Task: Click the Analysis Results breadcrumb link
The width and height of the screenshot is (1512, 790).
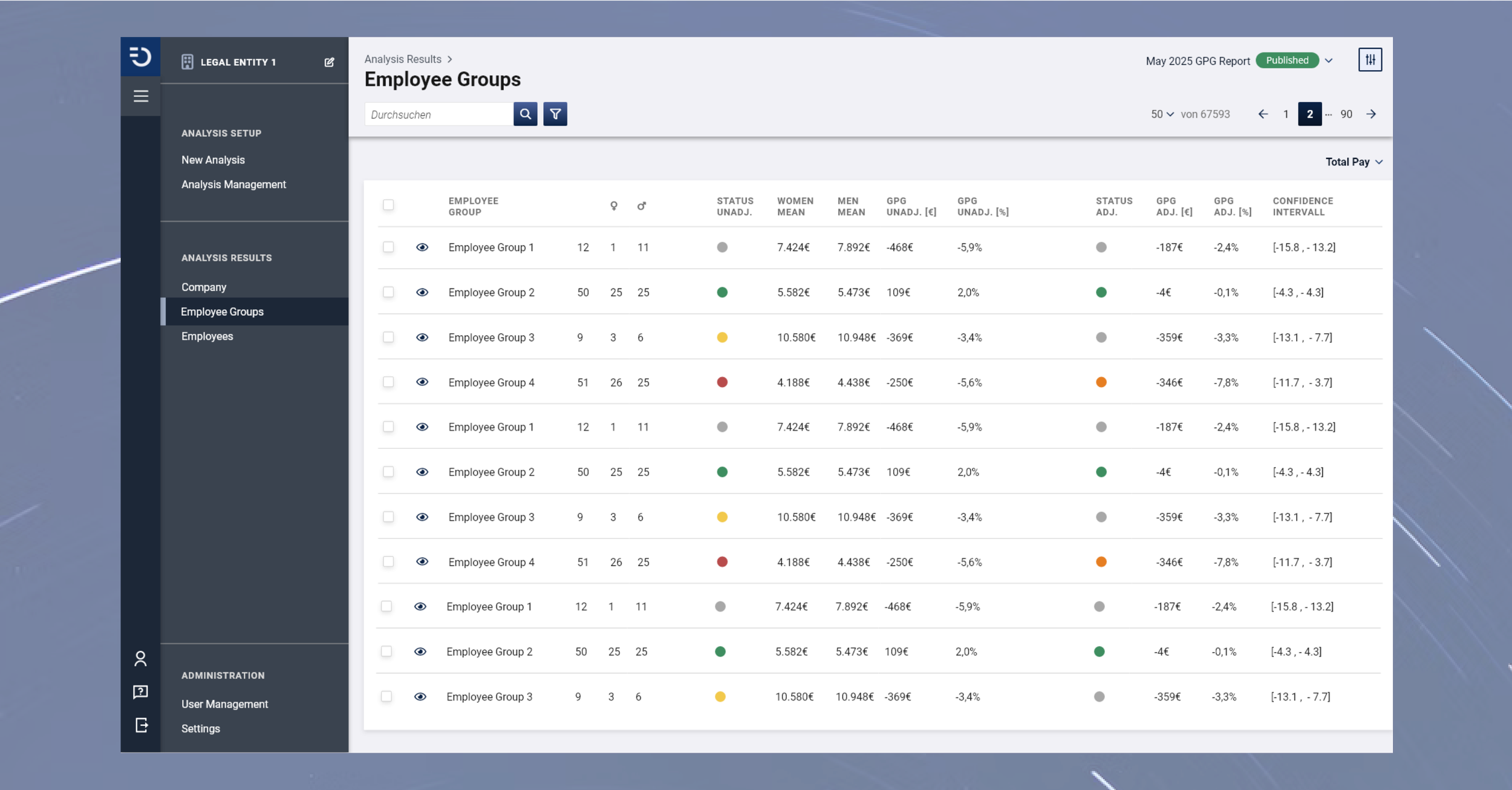Action: 403,59
